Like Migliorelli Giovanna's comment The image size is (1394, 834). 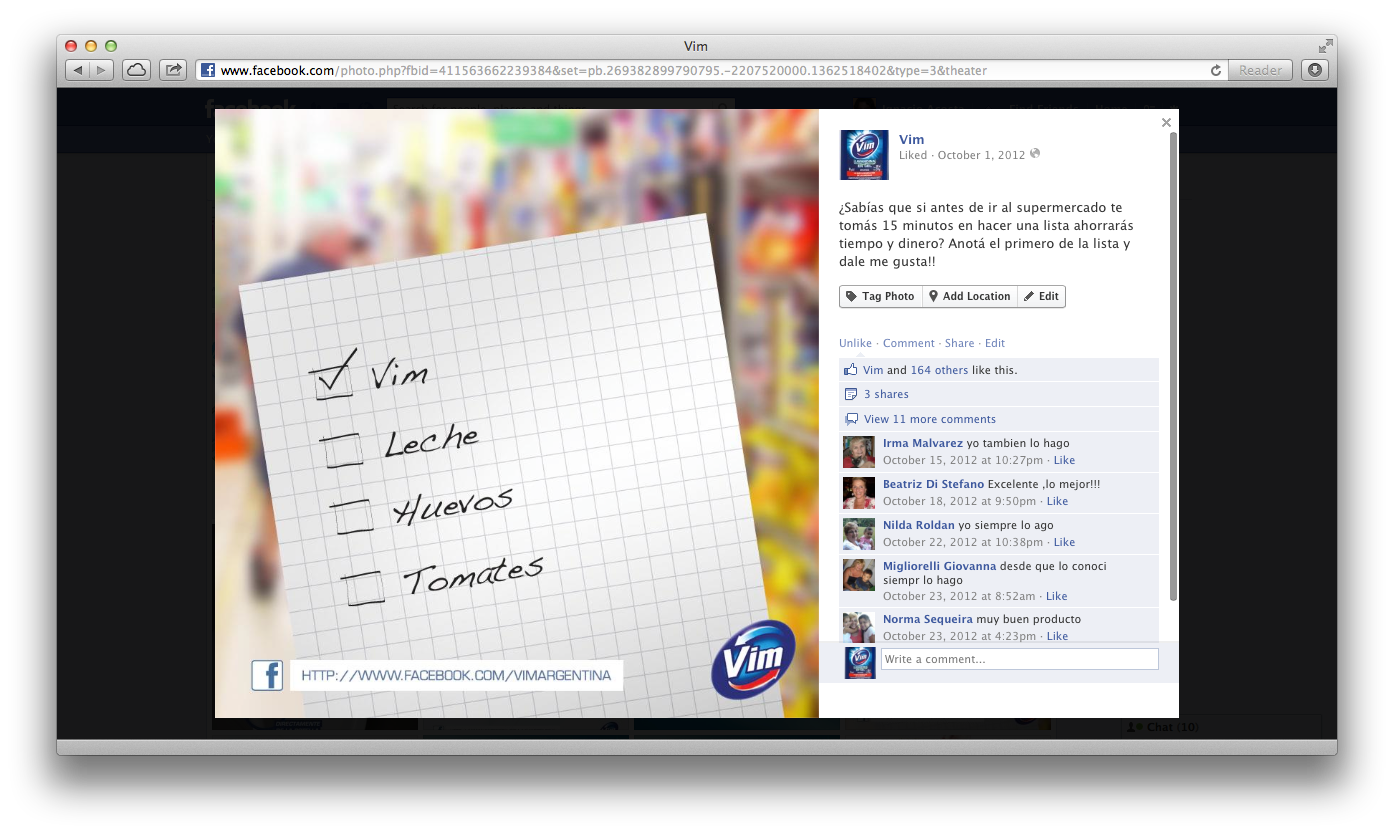(1056, 596)
